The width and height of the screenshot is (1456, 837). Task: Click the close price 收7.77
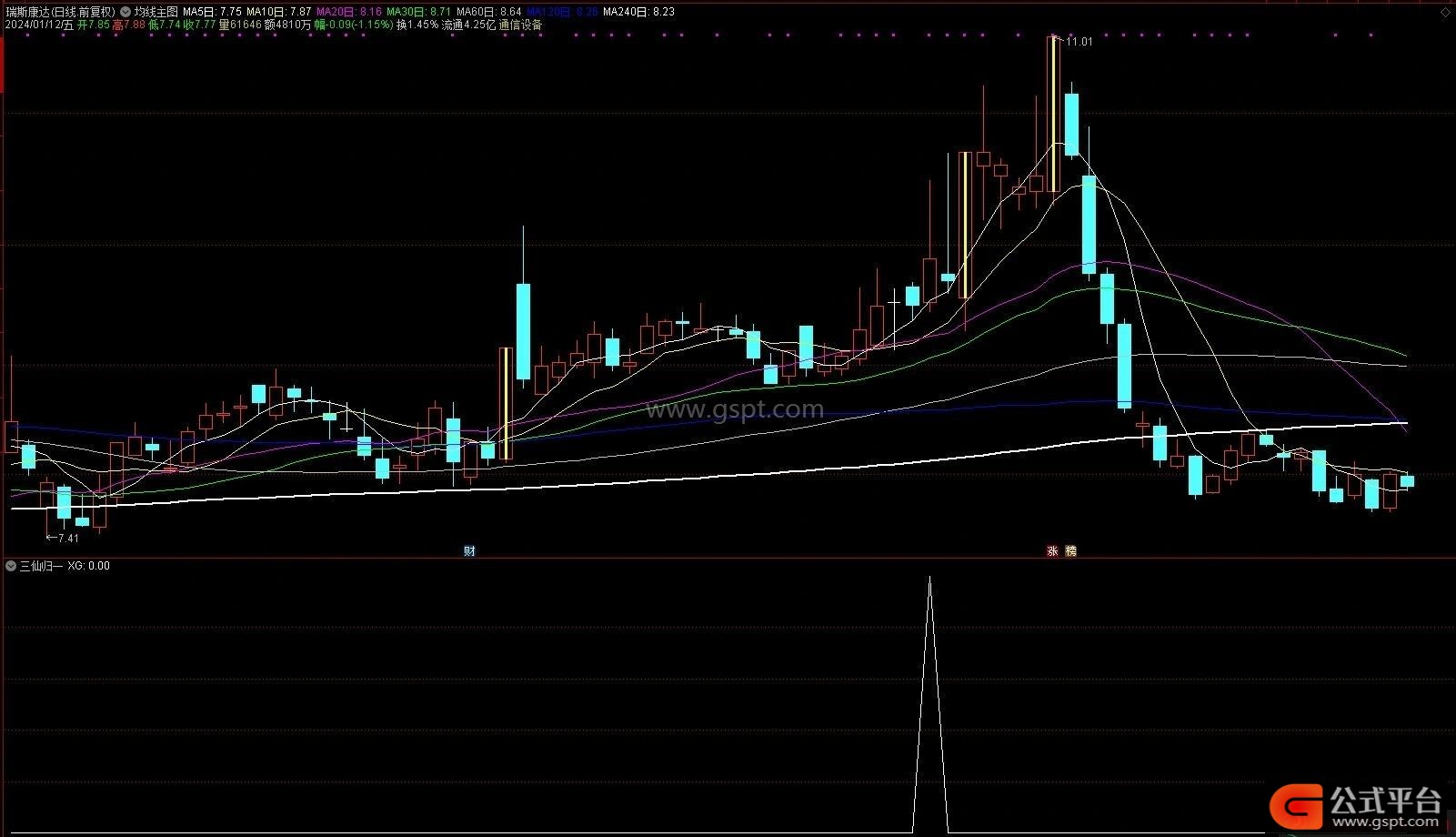199,25
